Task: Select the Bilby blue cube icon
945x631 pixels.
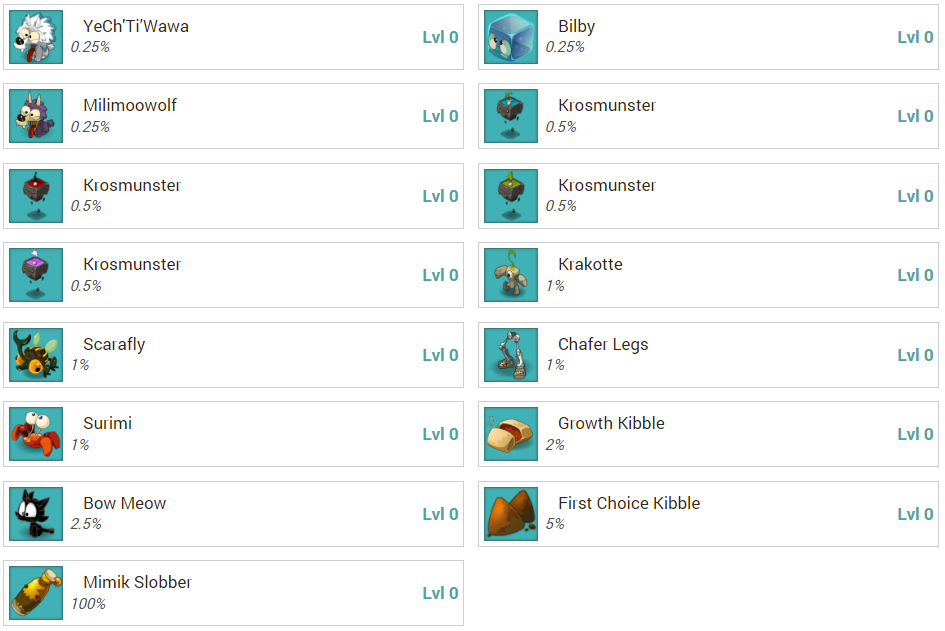Action: click(511, 37)
